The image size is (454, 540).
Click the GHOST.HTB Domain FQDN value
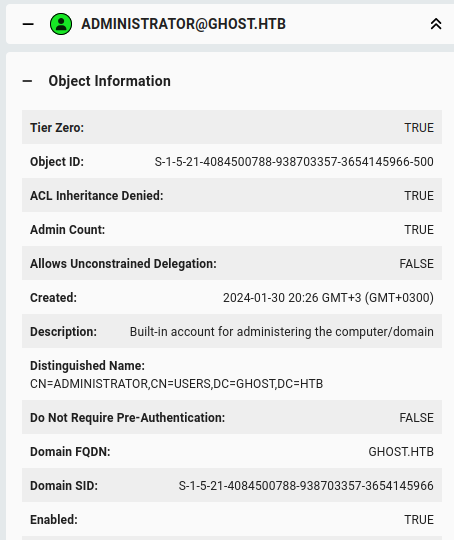[401, 451]
